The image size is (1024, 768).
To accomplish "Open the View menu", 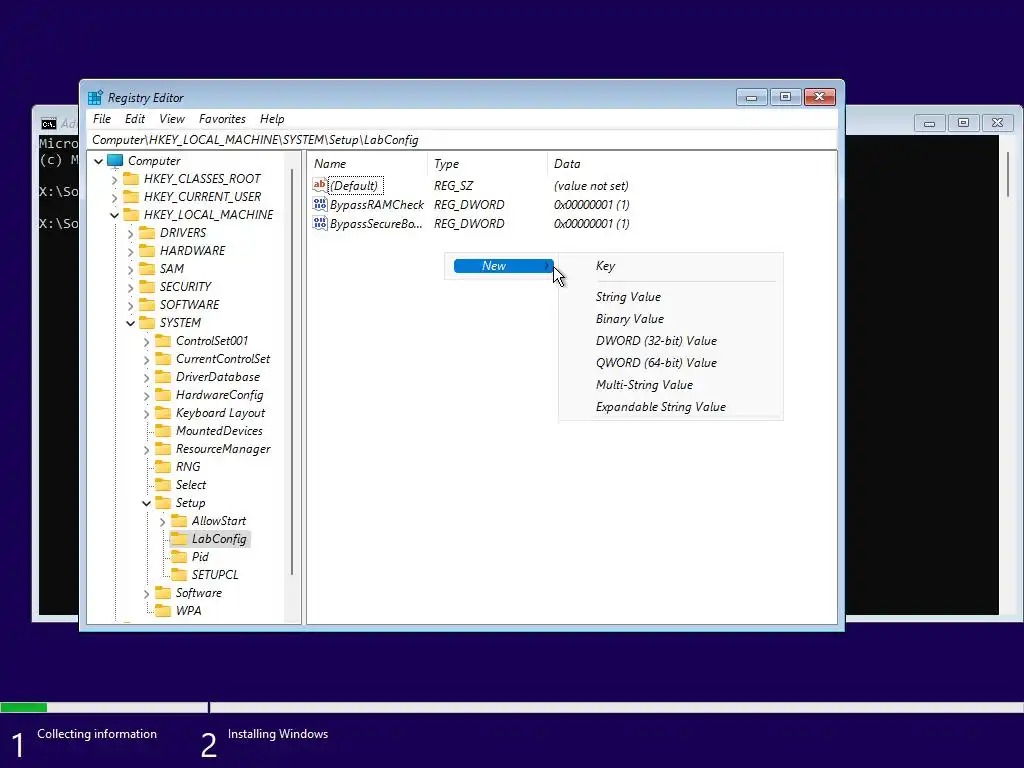I will [172, 119].
